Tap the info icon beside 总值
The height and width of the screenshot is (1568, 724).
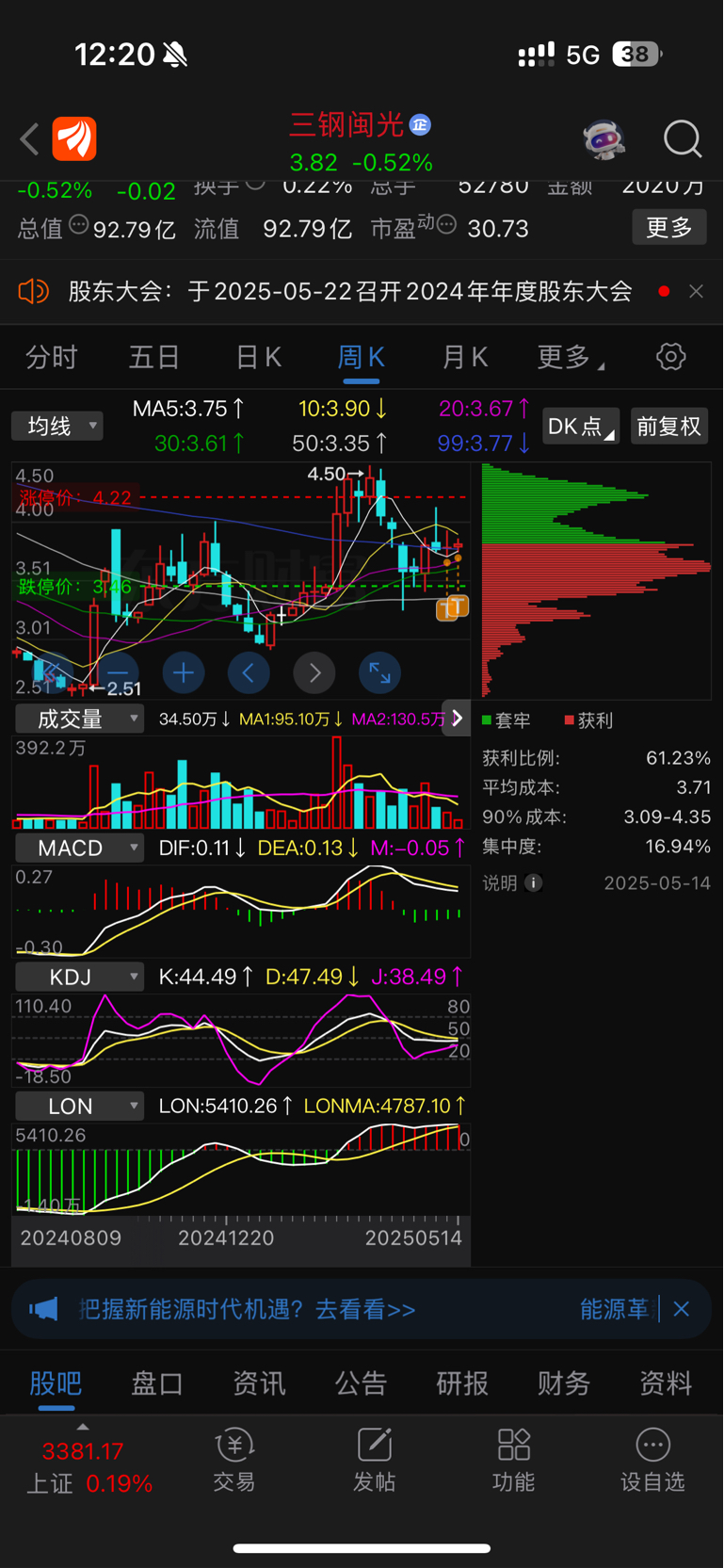coord(79,225)
